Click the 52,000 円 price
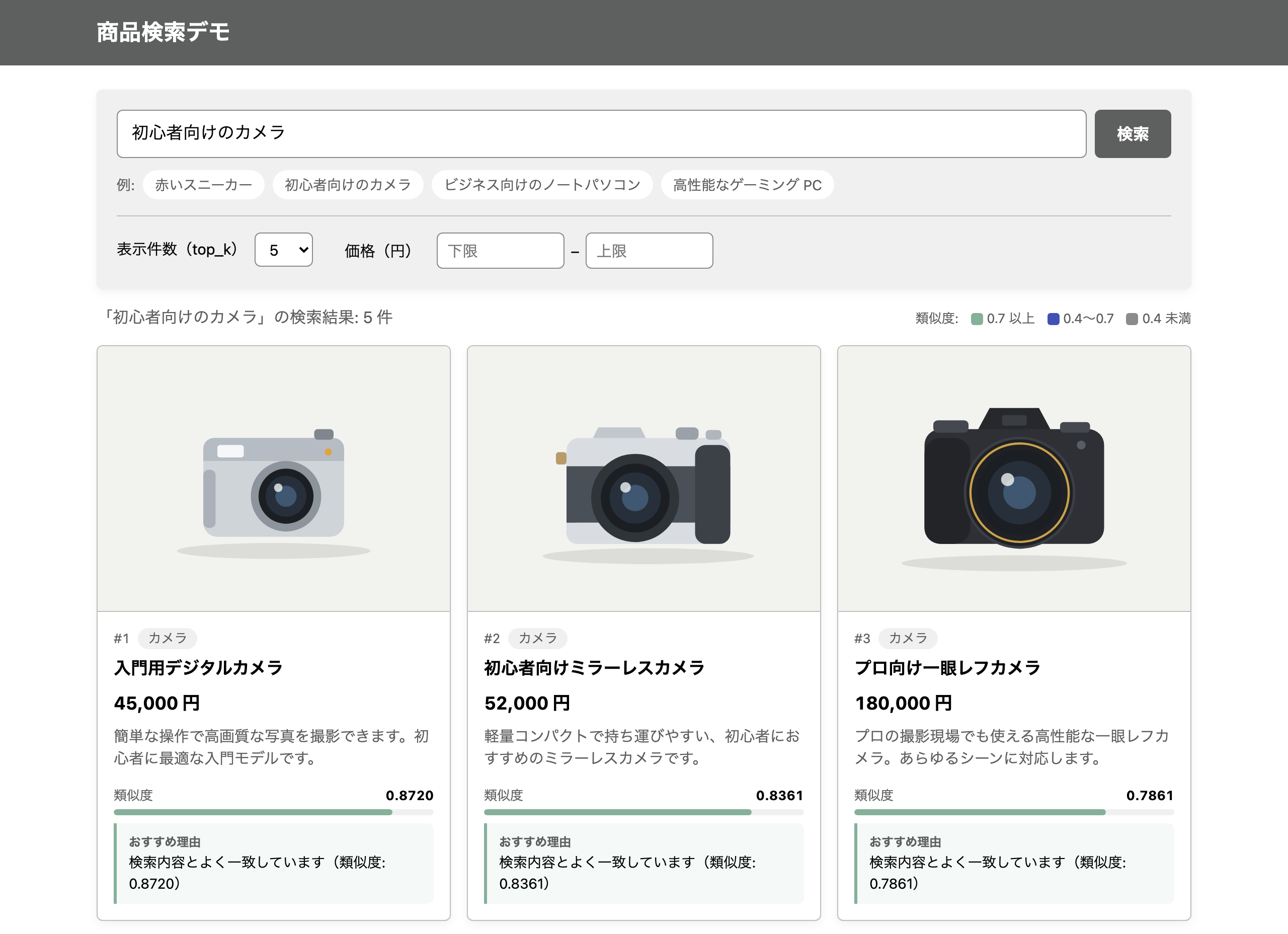Screen dimensions: 1288x934 (x=527, y=704)
